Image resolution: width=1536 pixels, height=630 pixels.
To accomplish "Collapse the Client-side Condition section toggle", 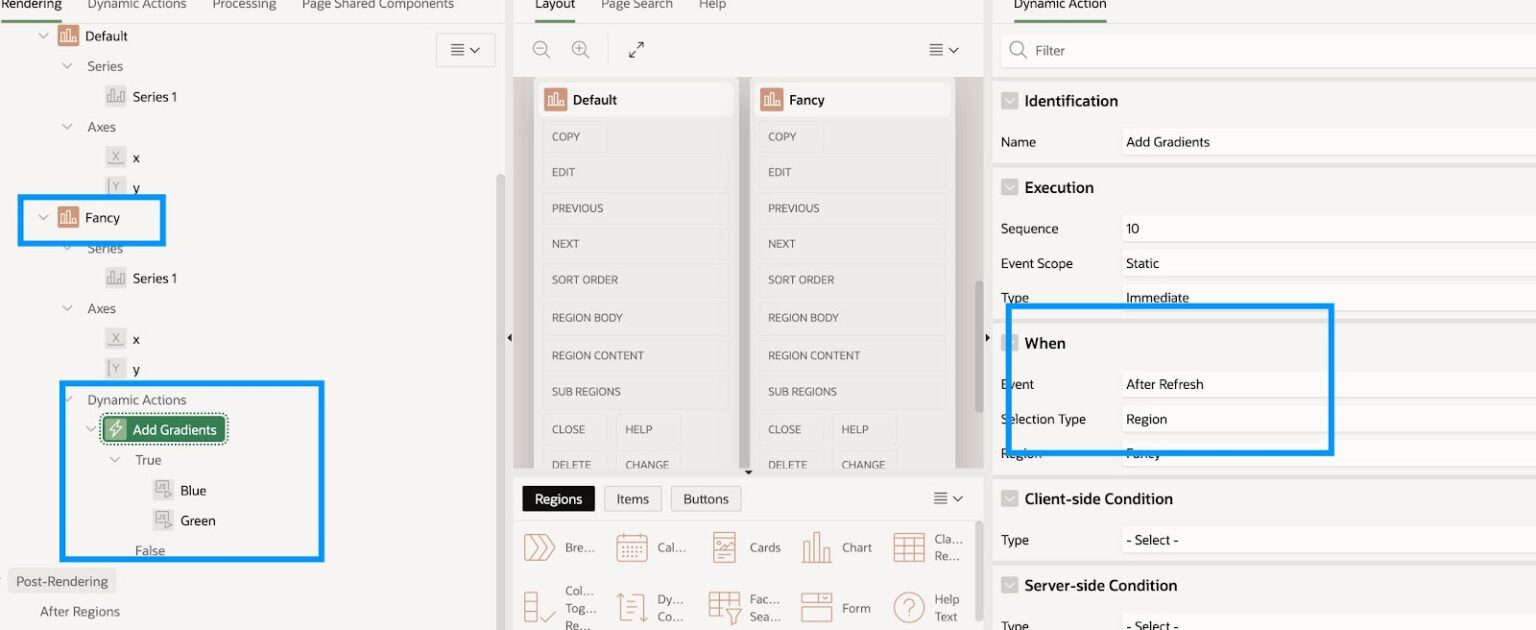I will (x=1009, y=499).
